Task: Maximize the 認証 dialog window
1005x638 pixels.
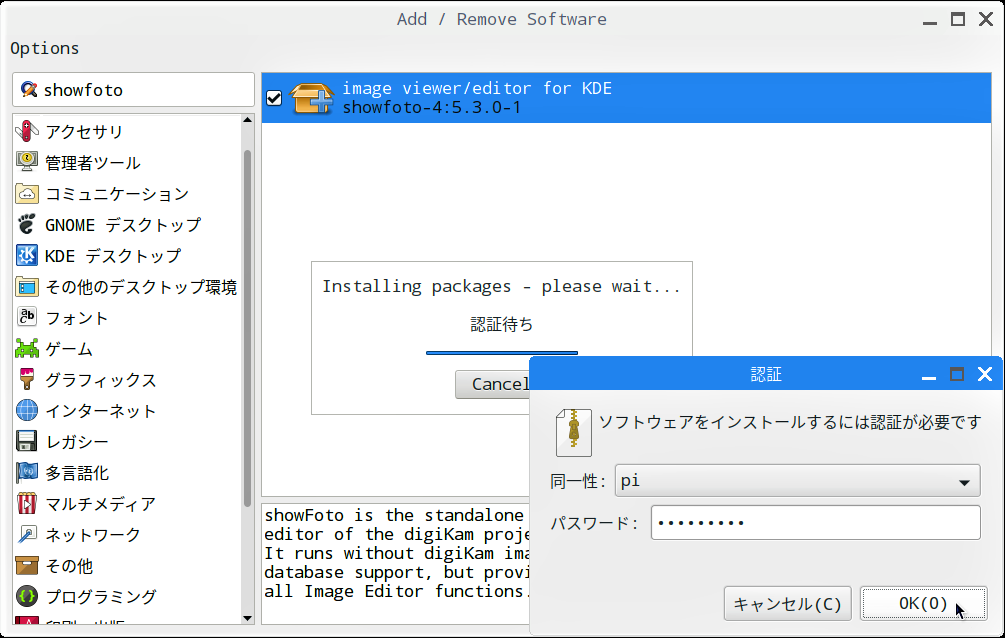Action: 957,374
